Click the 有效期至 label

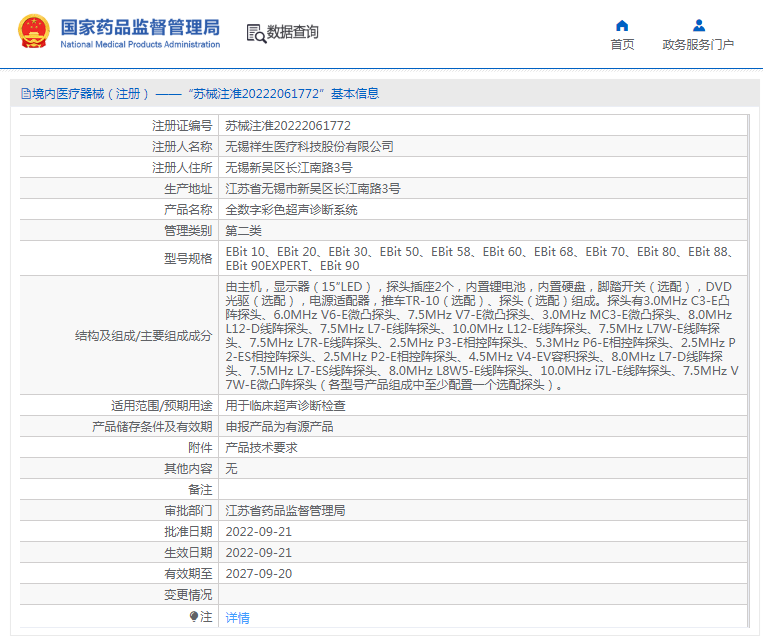tap(188, 573)
